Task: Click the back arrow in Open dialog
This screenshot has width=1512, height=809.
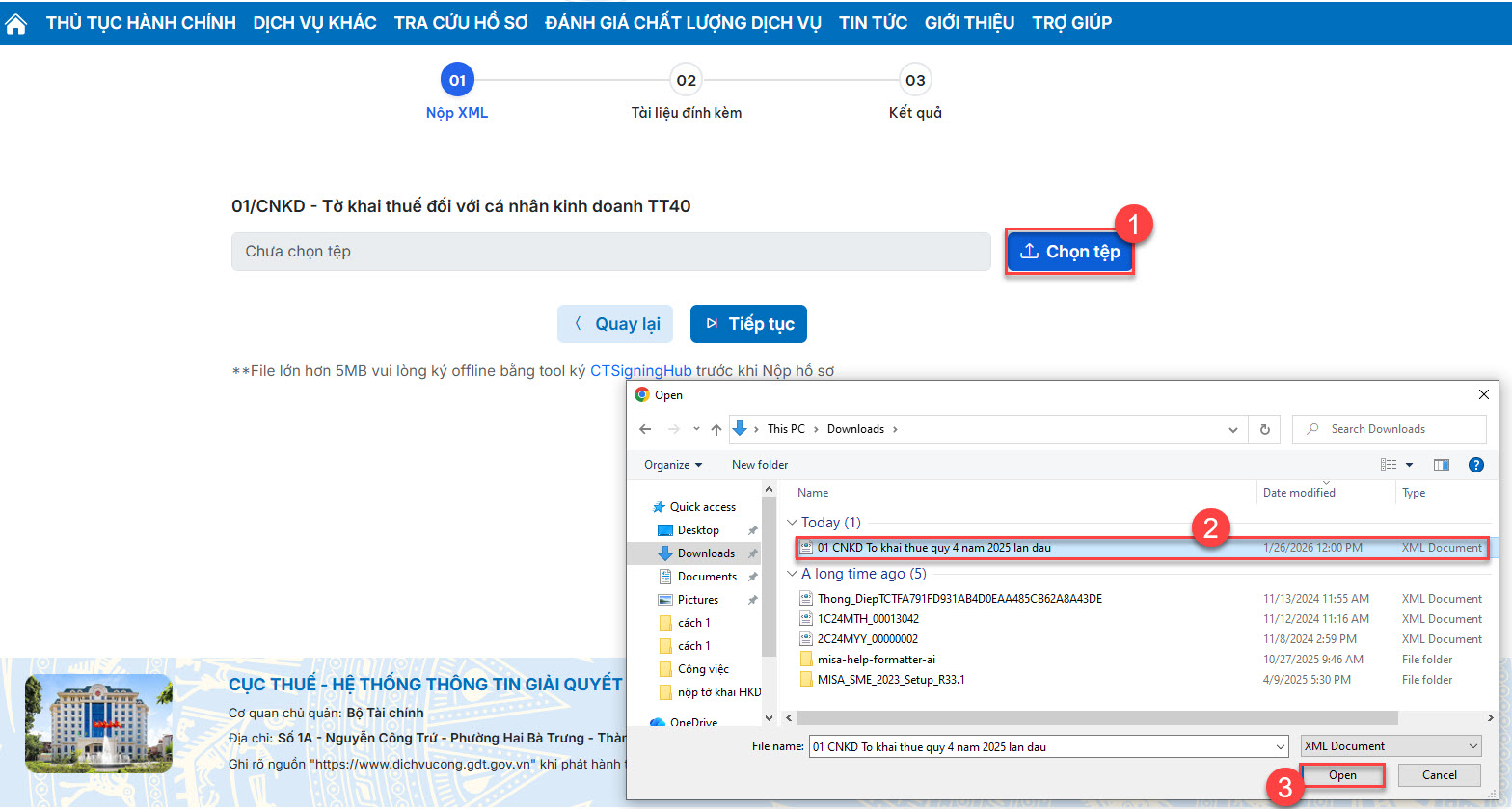Action: pyautogui.click(x=645, y=429)
